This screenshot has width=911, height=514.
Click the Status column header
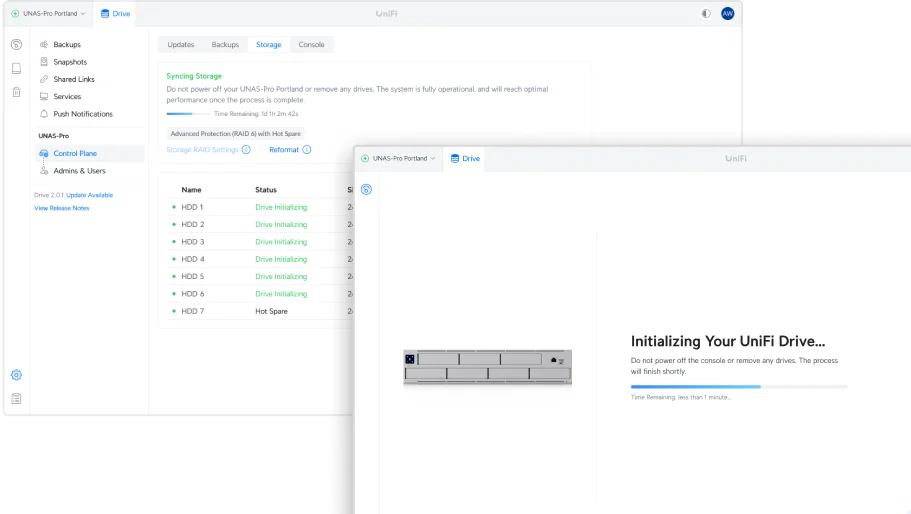point(266,190)
